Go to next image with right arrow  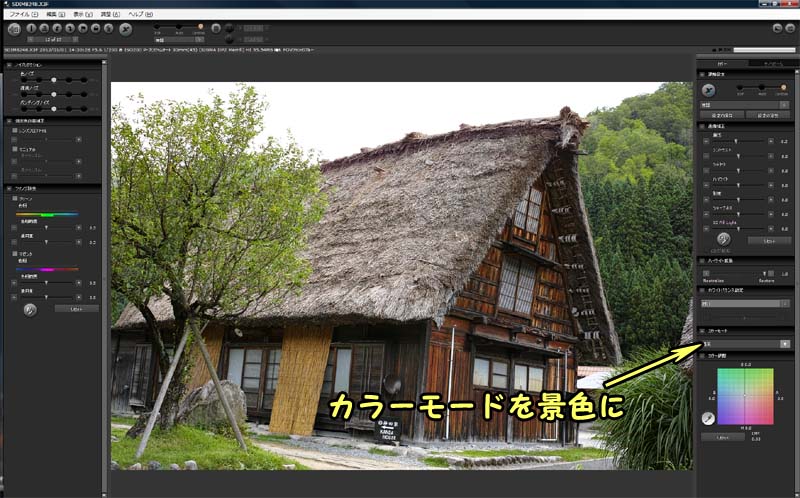coord(75,39)
